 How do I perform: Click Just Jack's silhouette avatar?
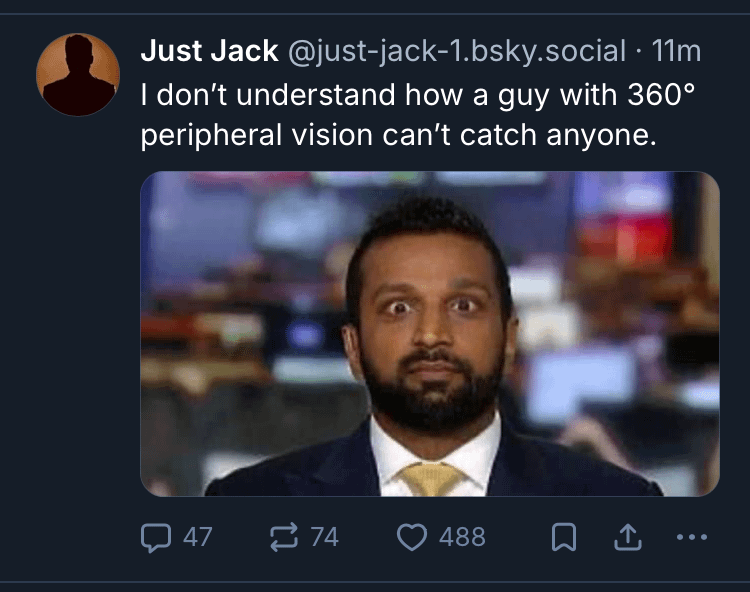(x=78, y=75)
